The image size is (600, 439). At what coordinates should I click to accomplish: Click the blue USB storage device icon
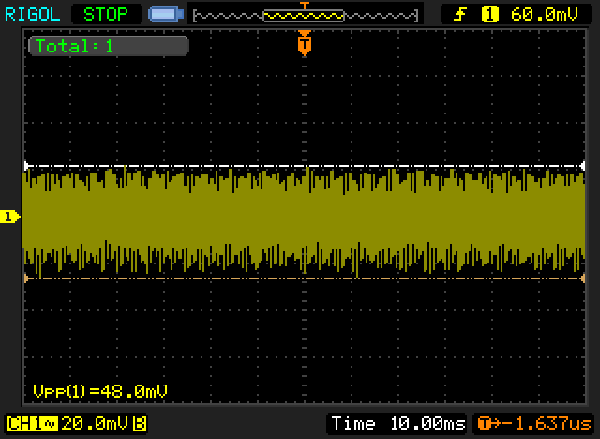(x=166, y=15)
